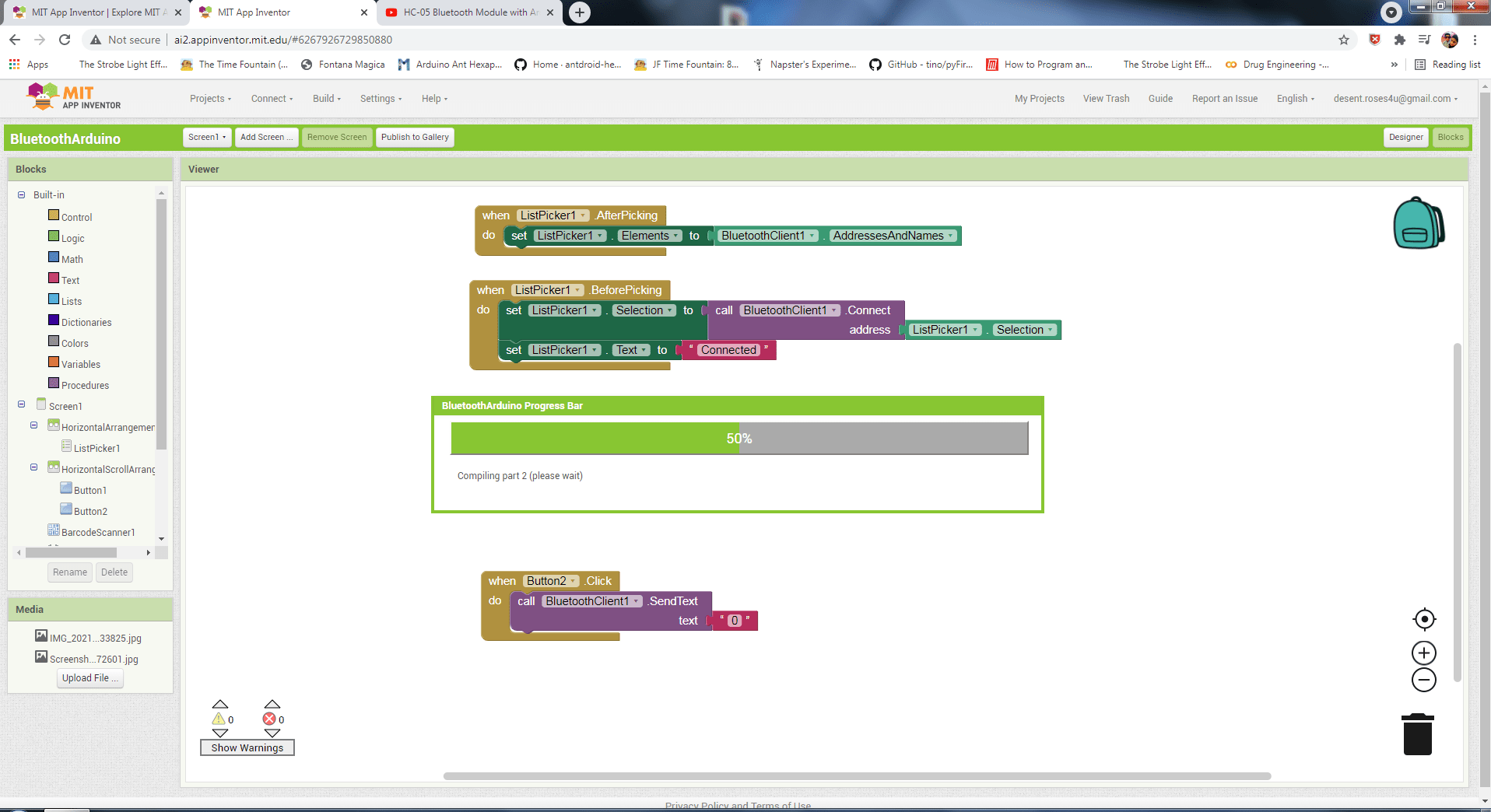Open the Projects menu
Viewport: 1491px width, 812px height.
click(x=210, y=99)
